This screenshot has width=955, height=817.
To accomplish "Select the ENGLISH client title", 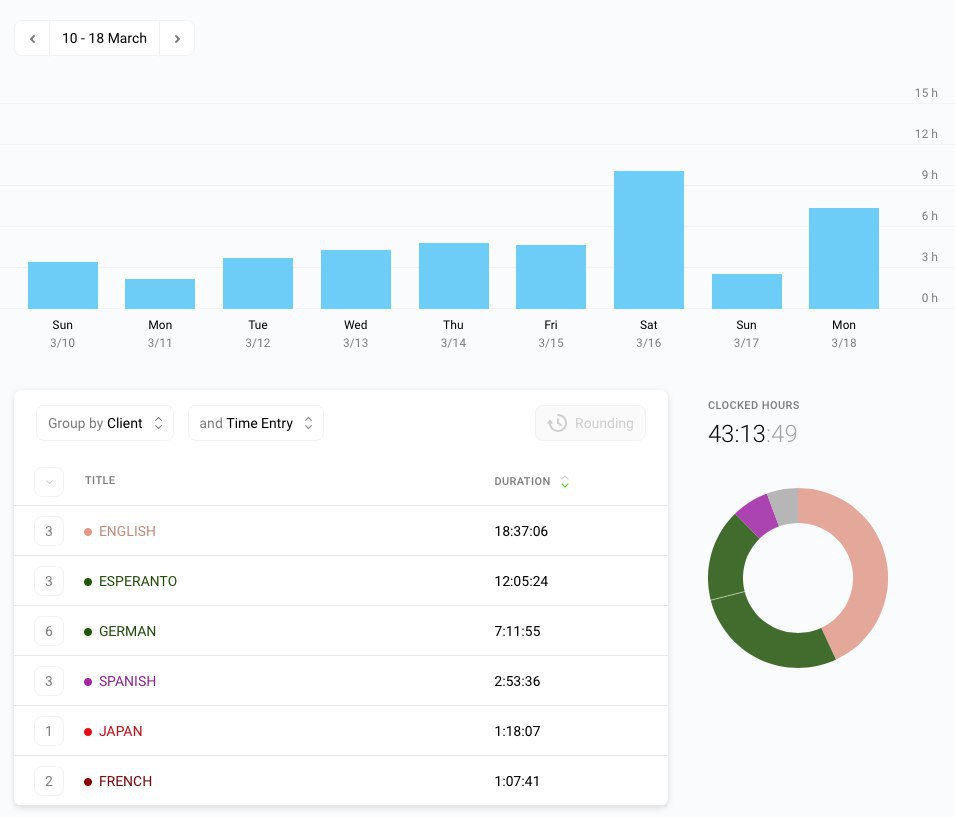I will (x=127, y=531).
